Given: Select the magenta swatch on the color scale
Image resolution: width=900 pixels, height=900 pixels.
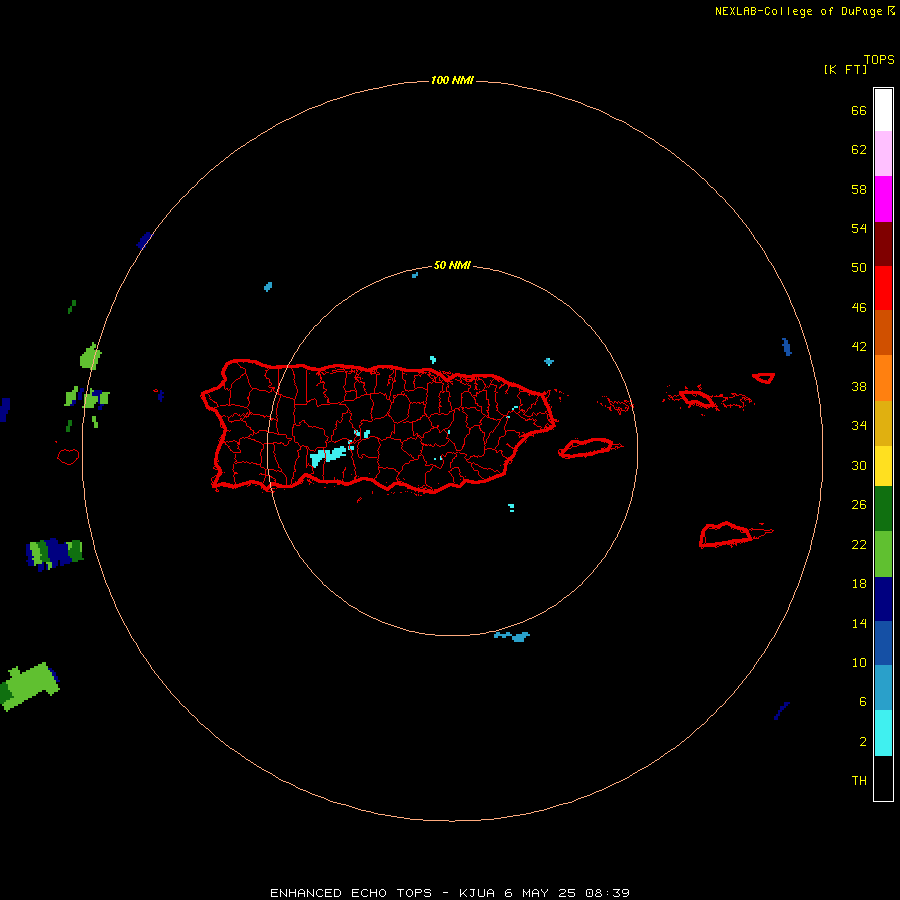Looking at the screenshot, I should point(883,199).
